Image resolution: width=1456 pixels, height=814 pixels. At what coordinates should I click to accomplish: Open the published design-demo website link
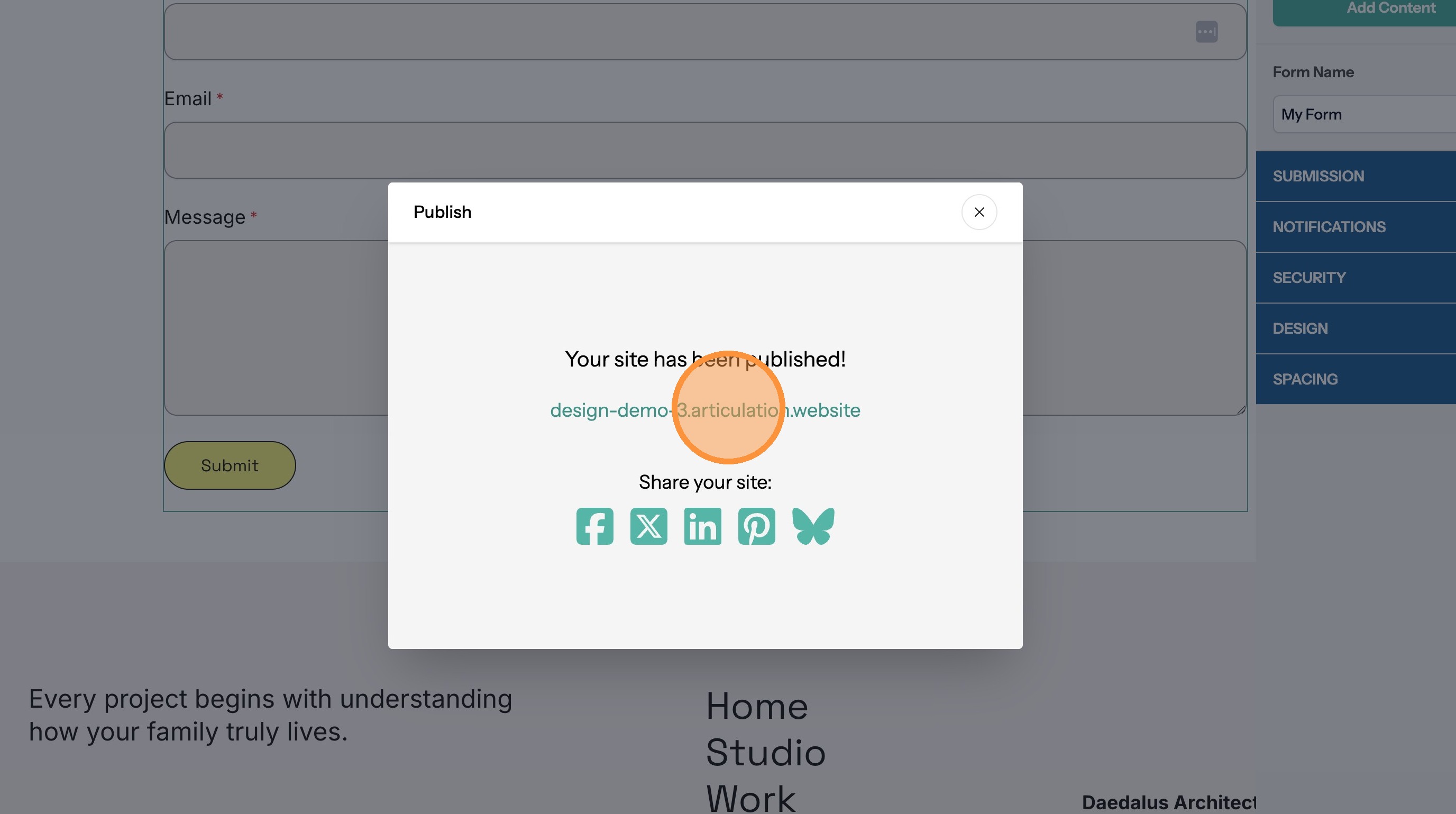704,410
